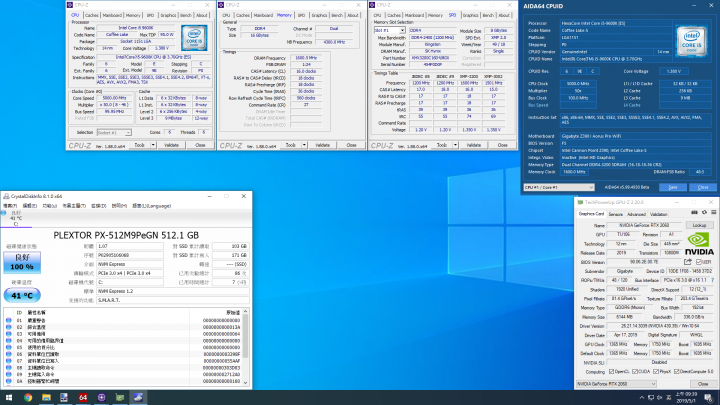720x405 pixels.
Task: Click the GPU-Z refresh icon
Action: (704, 213)
